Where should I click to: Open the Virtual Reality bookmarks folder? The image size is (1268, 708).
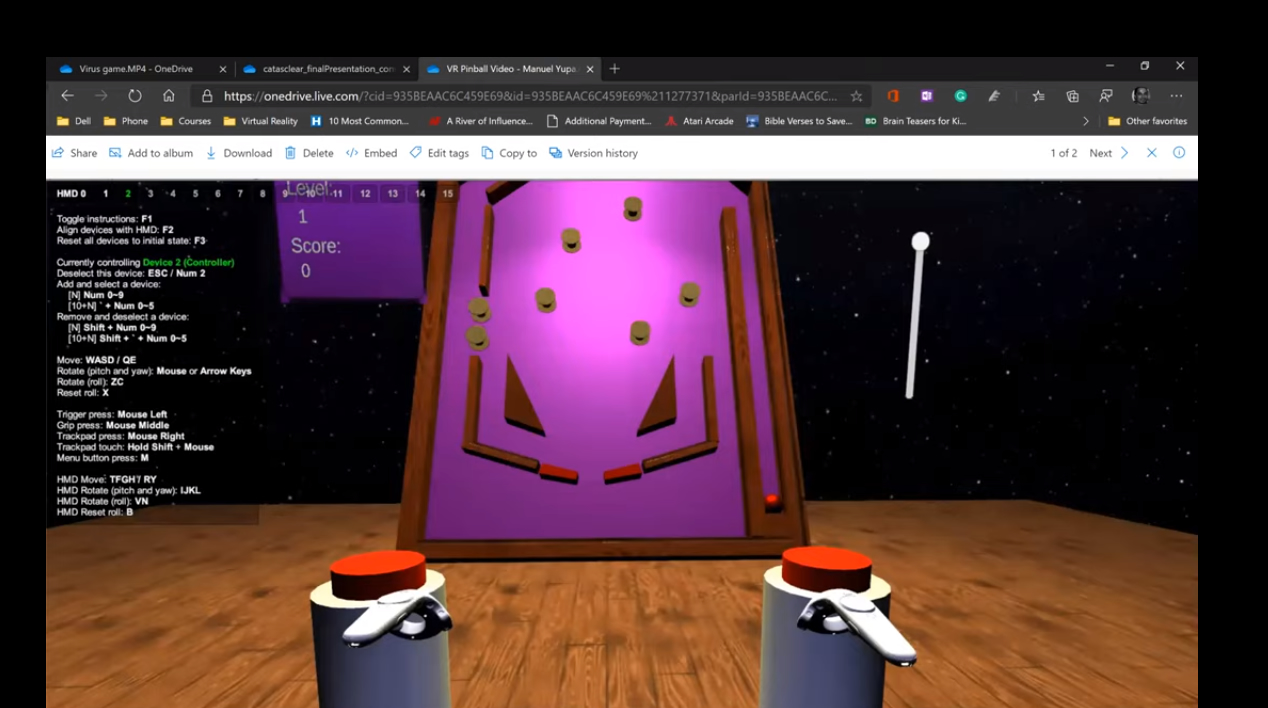click(x=260, y=121)
